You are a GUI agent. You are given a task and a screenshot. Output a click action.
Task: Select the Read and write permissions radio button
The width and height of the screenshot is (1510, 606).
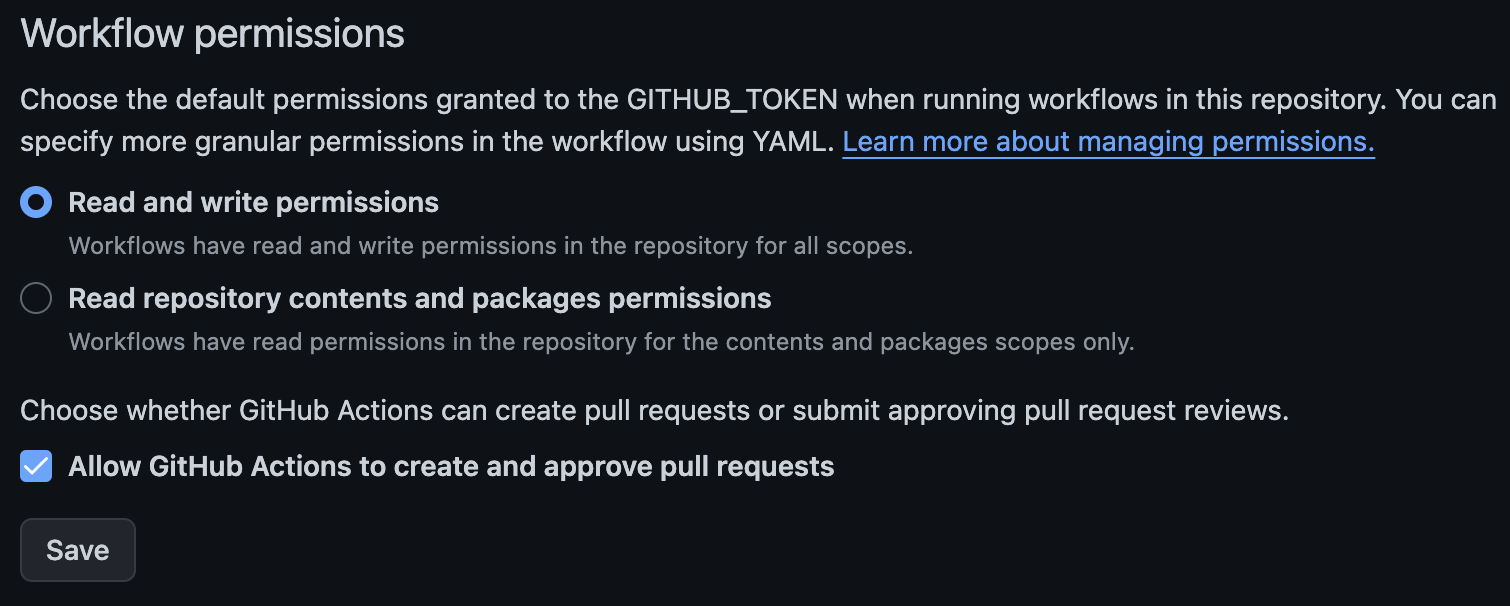(36, 203)
